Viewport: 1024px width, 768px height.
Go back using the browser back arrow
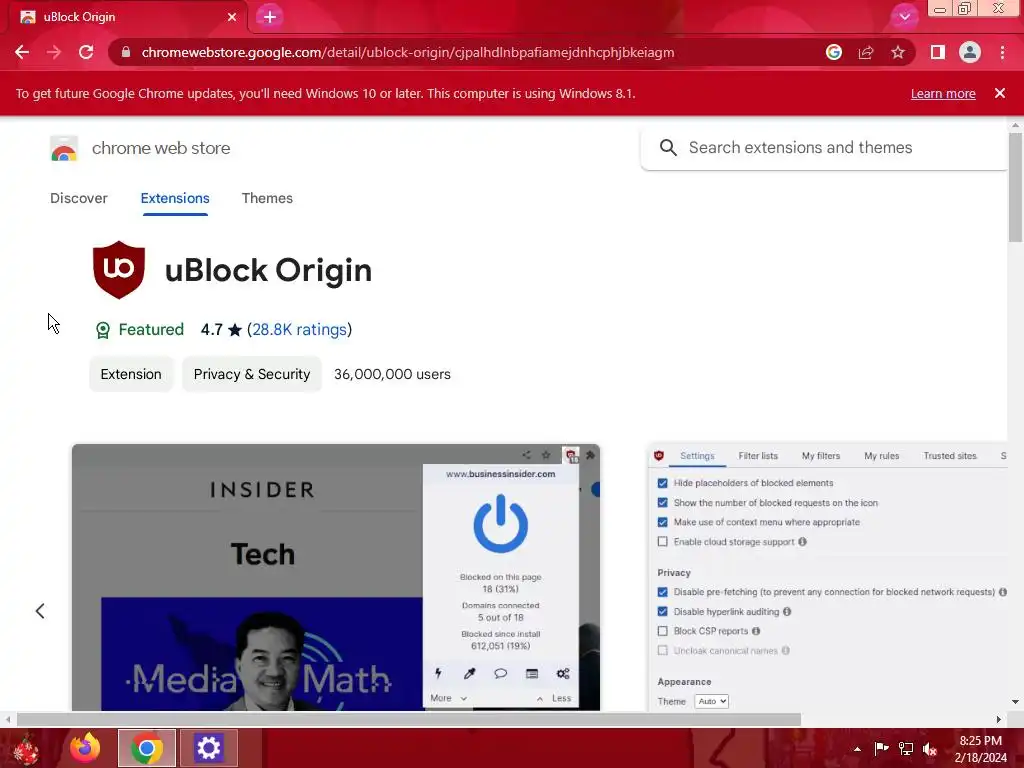[x=22, y=52]
